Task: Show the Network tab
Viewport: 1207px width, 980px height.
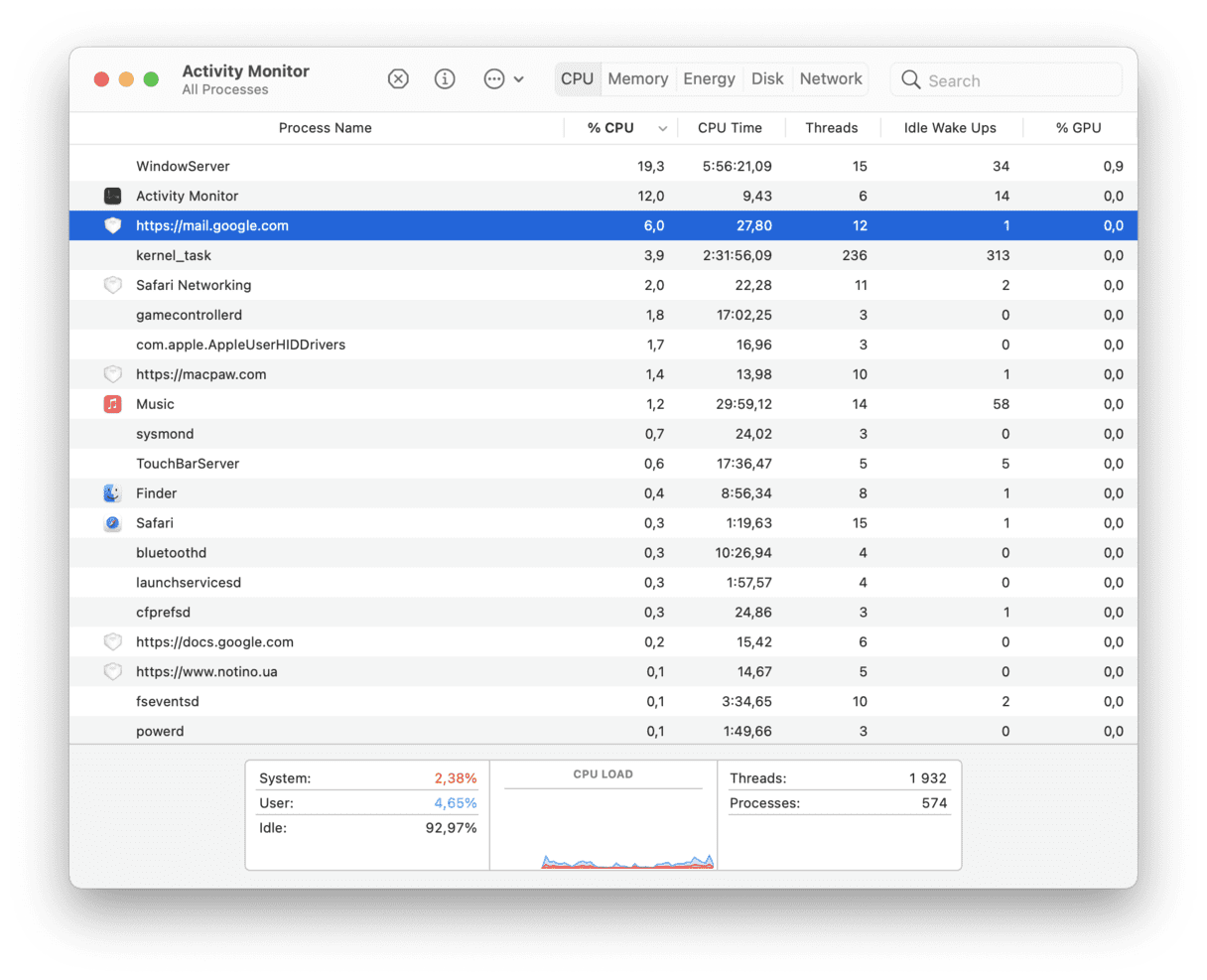Action: click(x=831, y=79)
